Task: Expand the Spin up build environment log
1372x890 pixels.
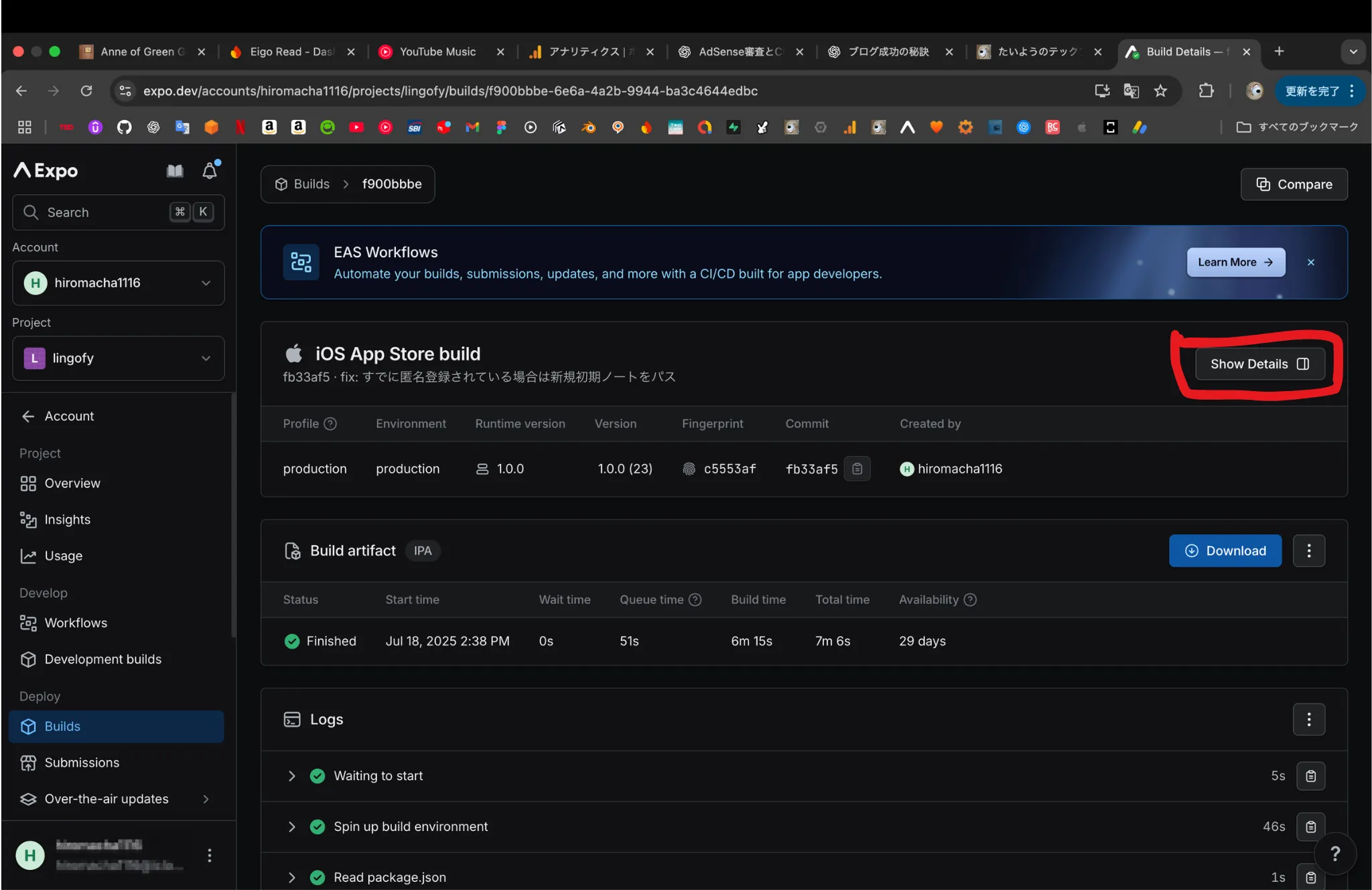Action: [x=291, y=827]
